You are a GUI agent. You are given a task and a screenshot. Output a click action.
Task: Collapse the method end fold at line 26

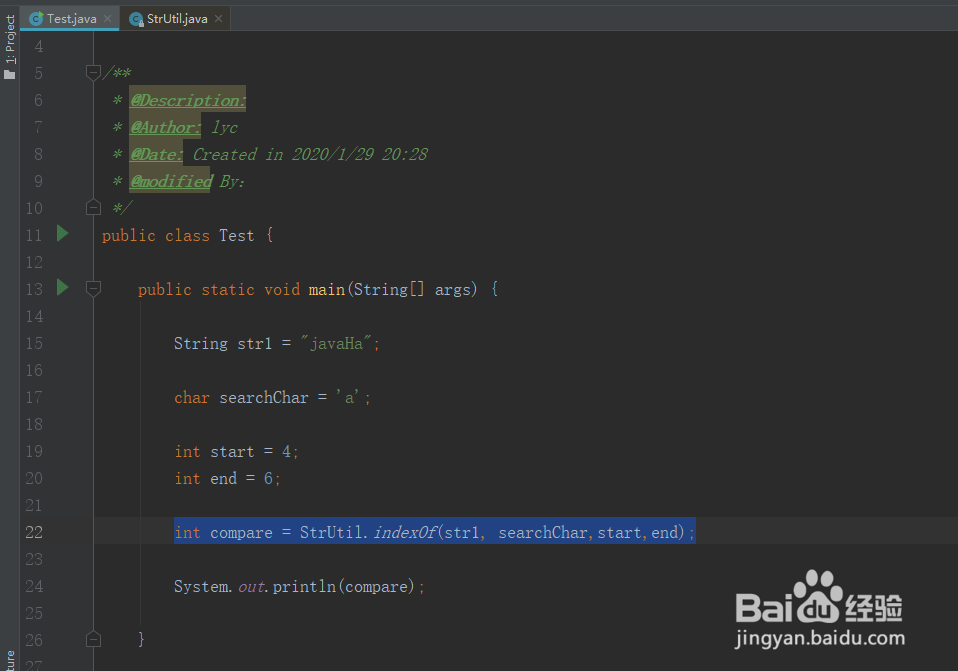pyautogui.click(x=93, y=639)
